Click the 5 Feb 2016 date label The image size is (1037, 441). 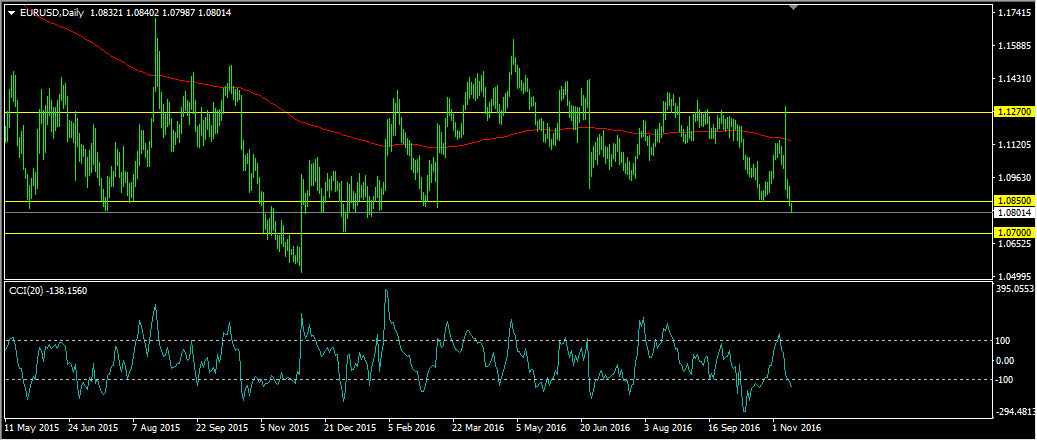pyautogui.click(x=413, y=428)
